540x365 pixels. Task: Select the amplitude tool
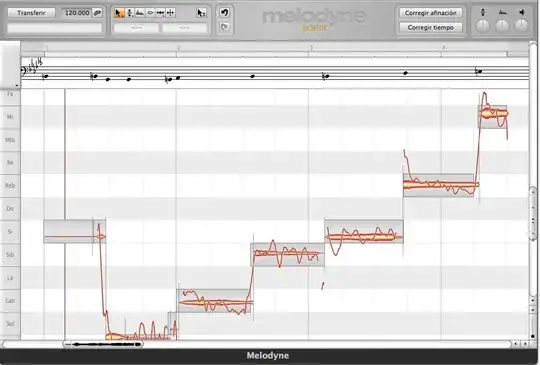[150, 13]
